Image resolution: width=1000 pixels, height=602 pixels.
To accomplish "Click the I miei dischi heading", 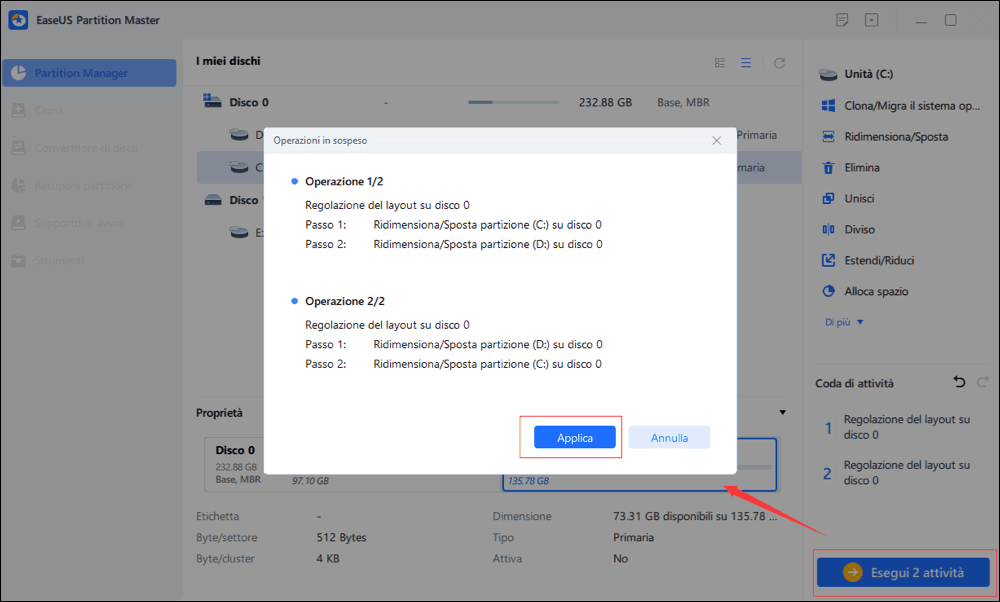I will 228,61.
